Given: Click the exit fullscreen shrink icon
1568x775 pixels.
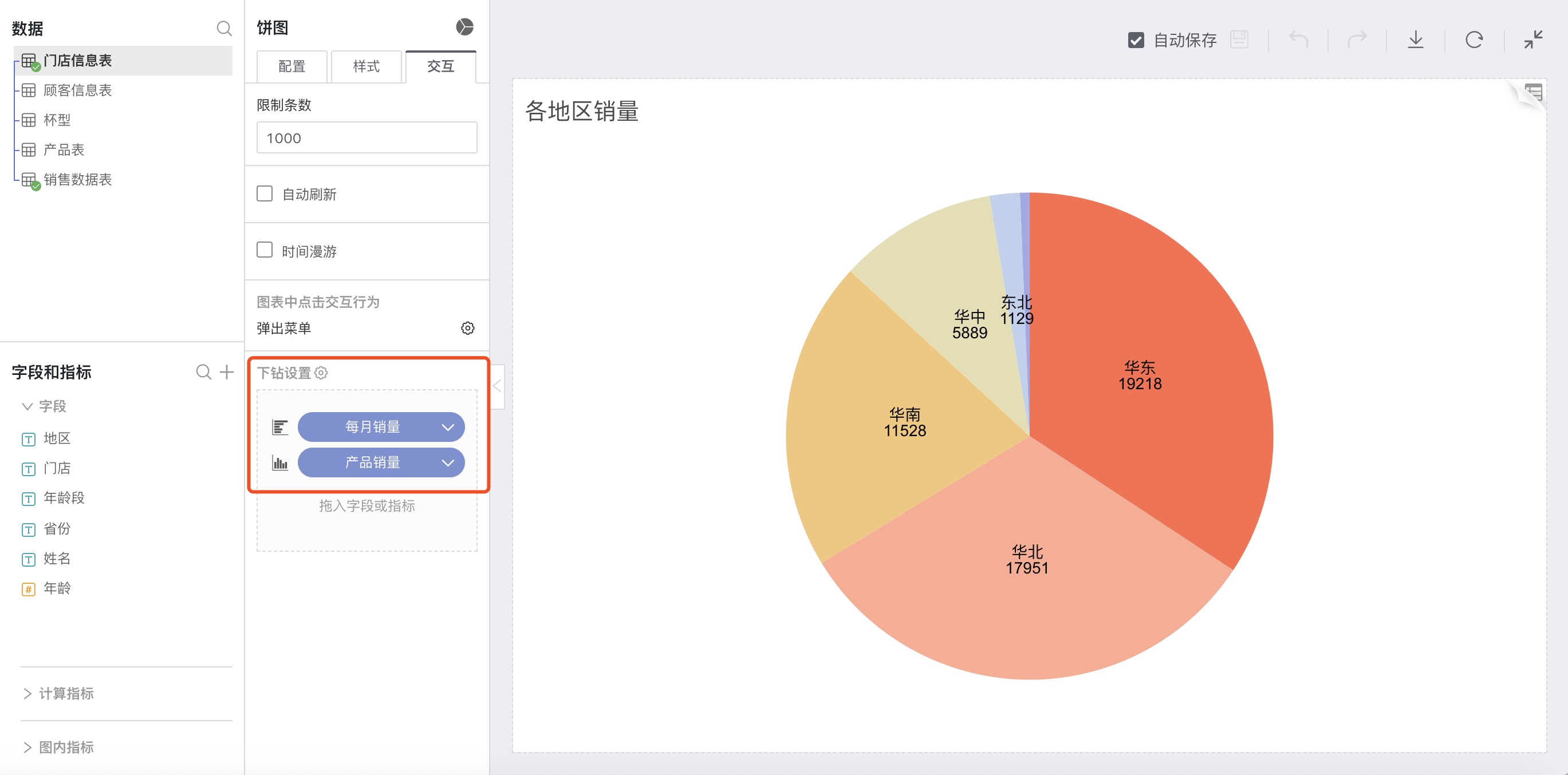Looking at the screenshot, I should tap(1532, 40).
